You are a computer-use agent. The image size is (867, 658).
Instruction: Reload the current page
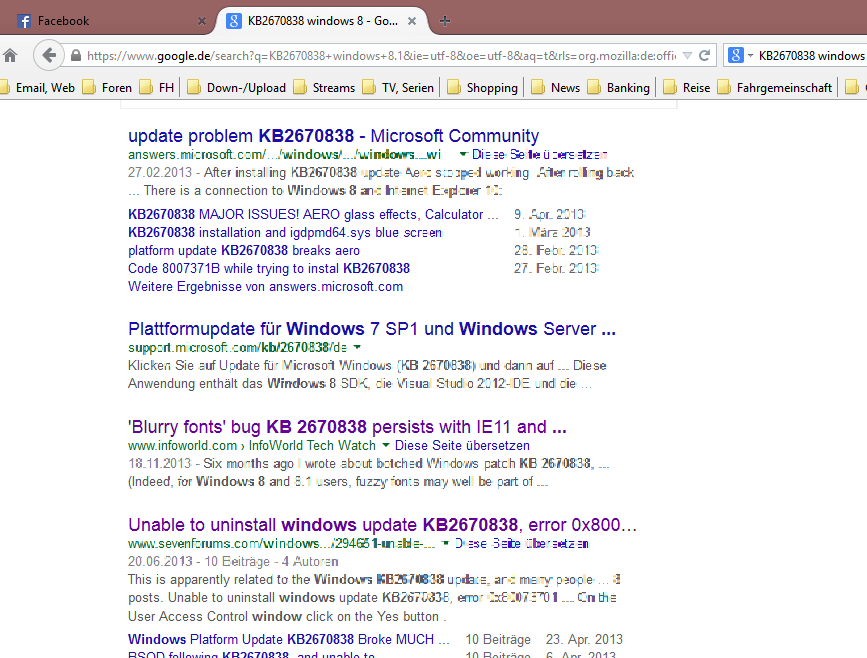(x=704, y=55)
